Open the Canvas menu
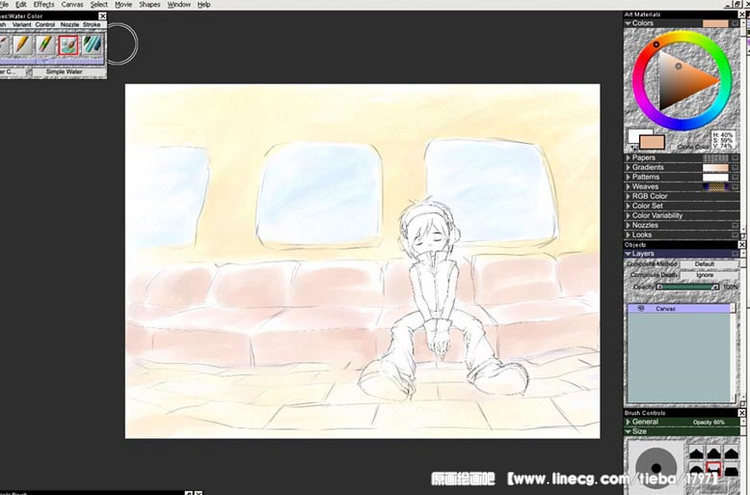The width and height of the screenshot is (750, 495). point(72,4)
